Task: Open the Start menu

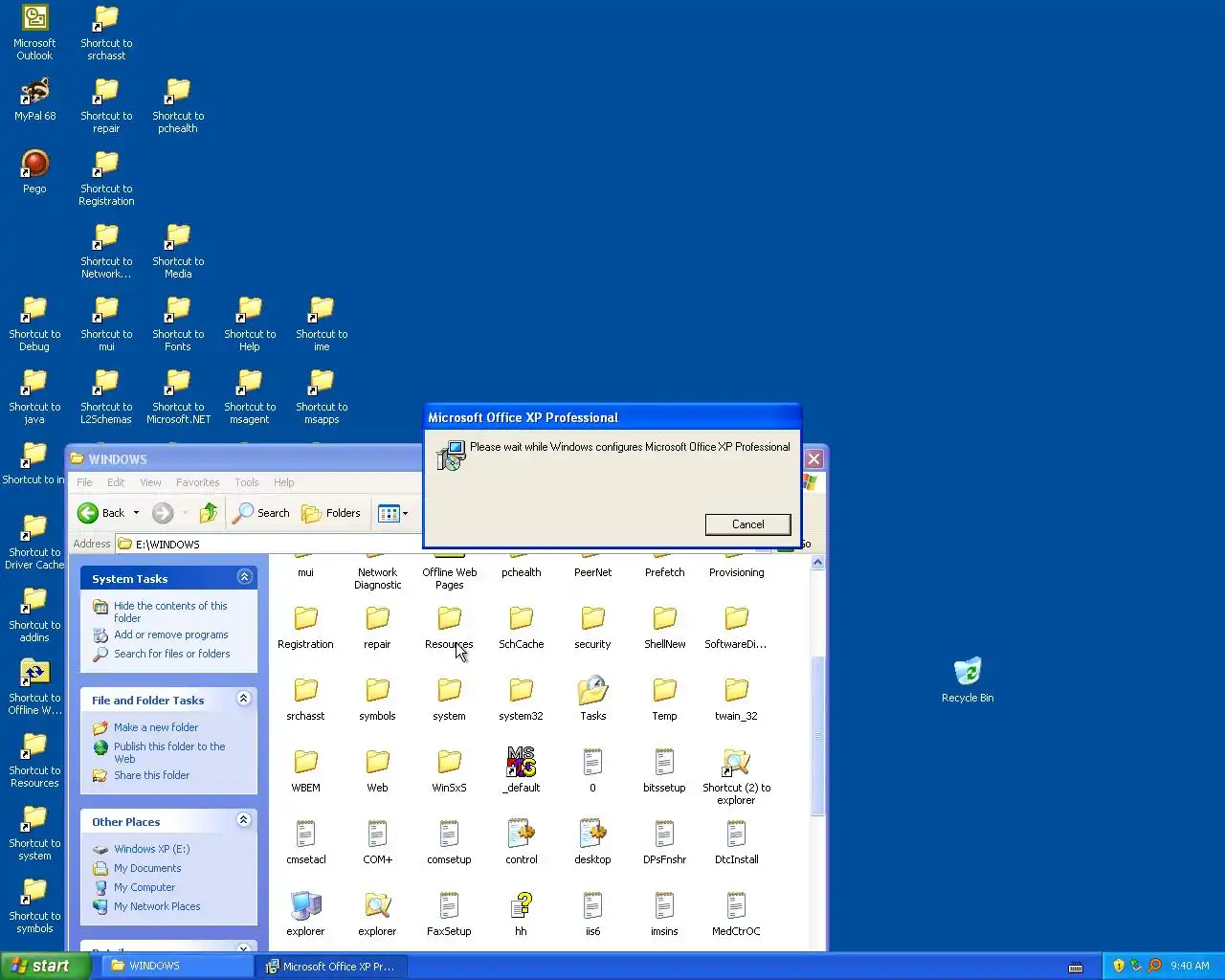Action: coord(45,966)
